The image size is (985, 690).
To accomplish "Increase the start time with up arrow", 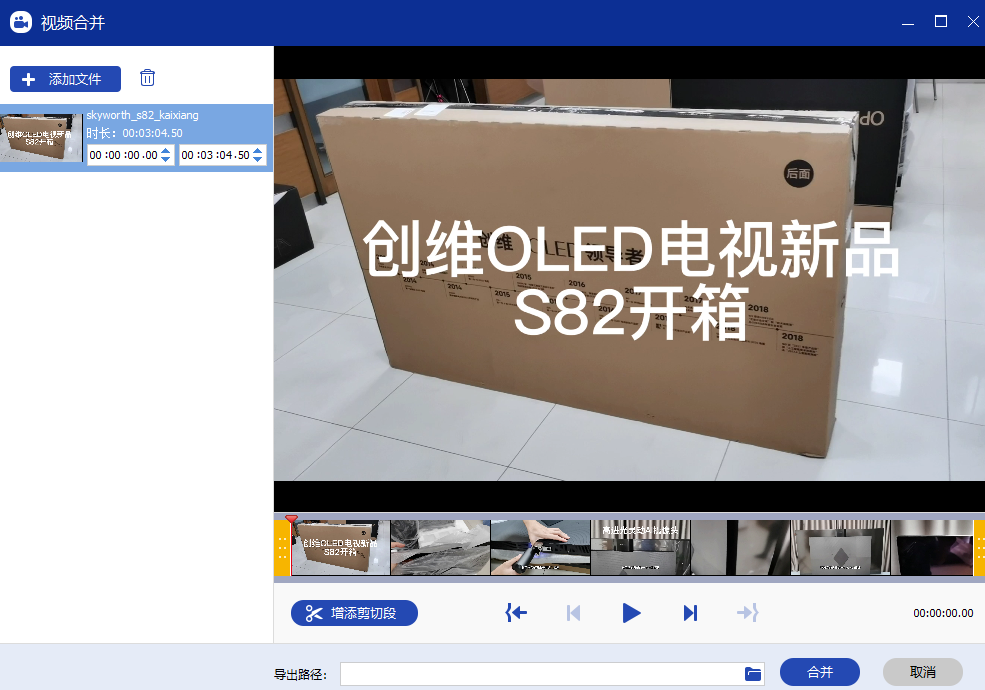I will [166, 151].
